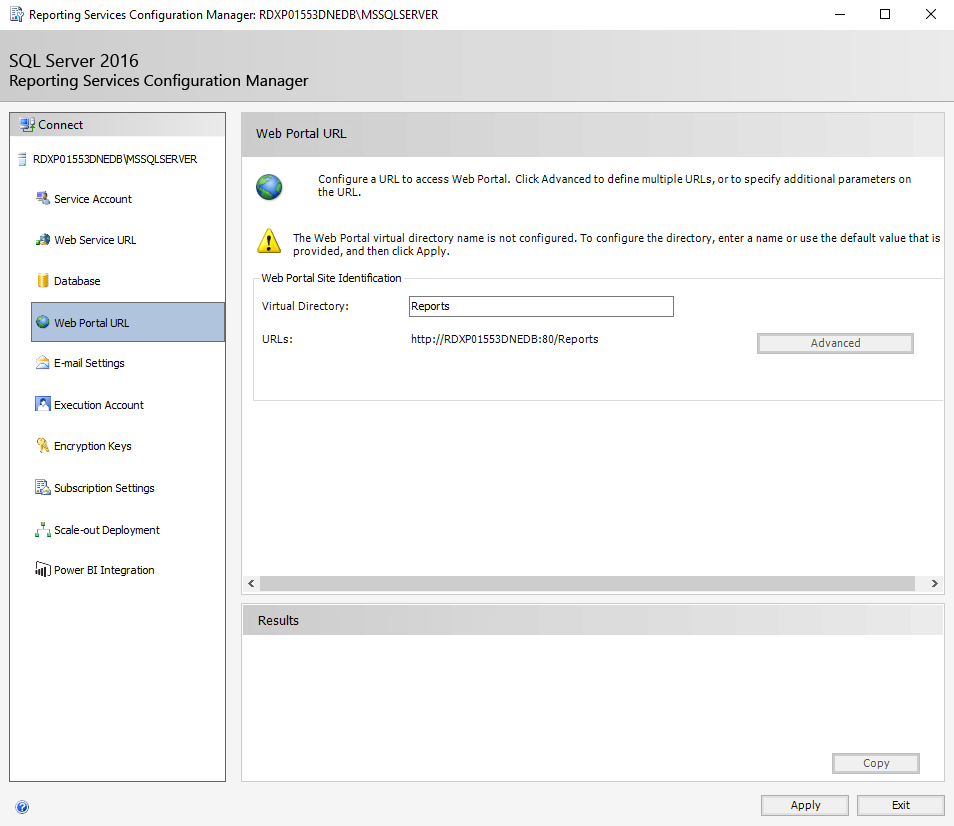Open the Execution Account page
This screenshot has width=954, height=826.
pyautogui.click(x=99, y=405)
